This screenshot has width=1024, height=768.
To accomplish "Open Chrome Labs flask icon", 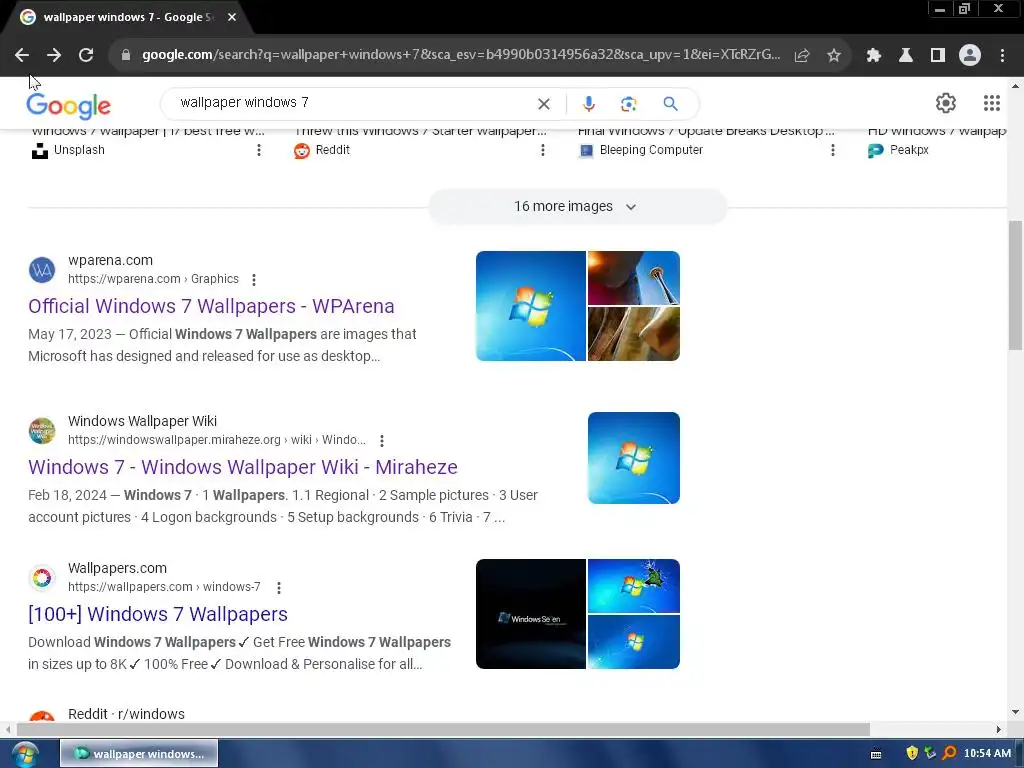I will tap(906, 56).
